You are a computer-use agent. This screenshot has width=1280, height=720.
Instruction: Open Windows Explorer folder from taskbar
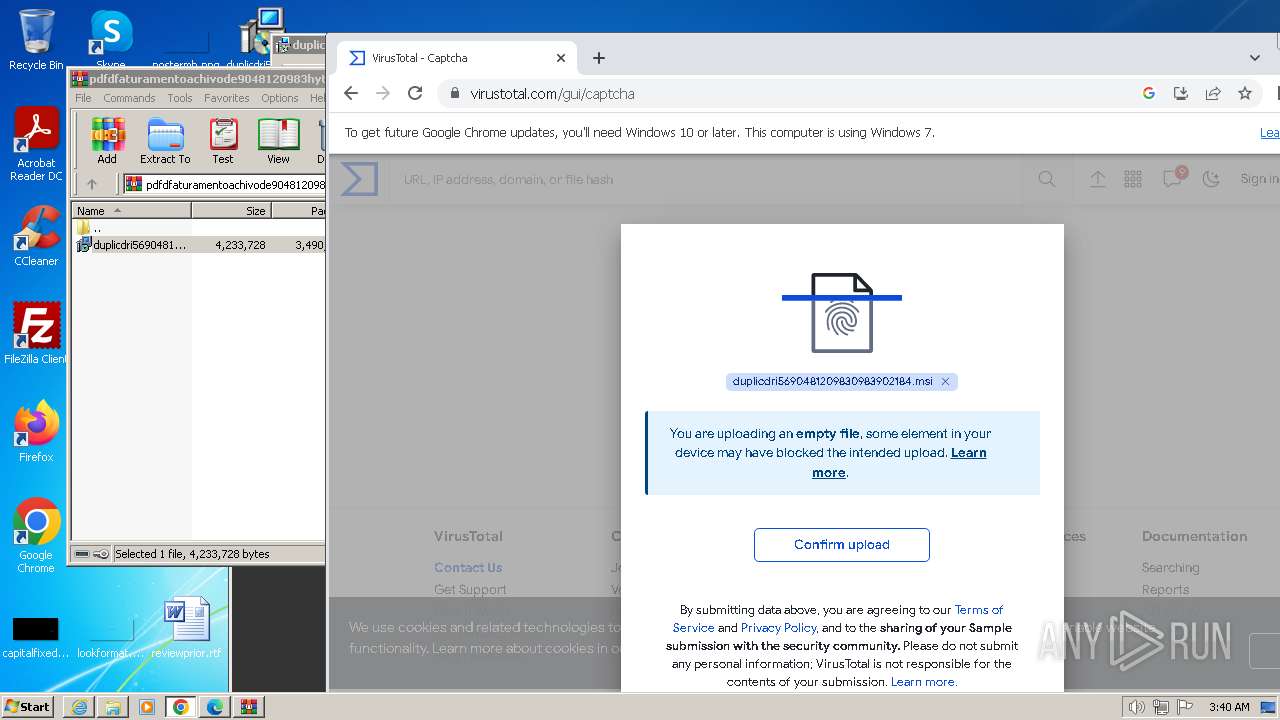[113, 707]
